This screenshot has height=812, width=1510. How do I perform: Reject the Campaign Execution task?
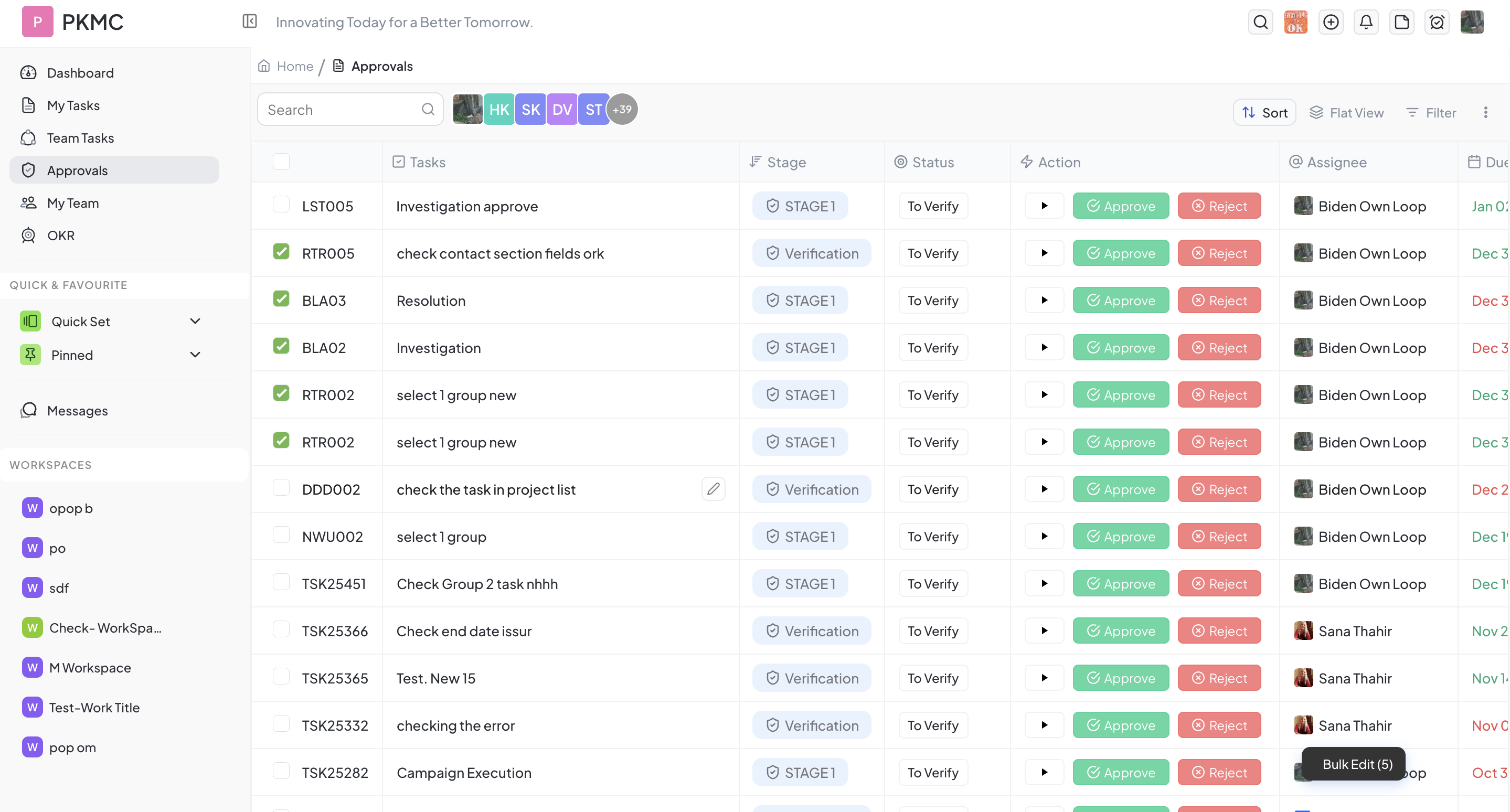tap(1219, 772)
